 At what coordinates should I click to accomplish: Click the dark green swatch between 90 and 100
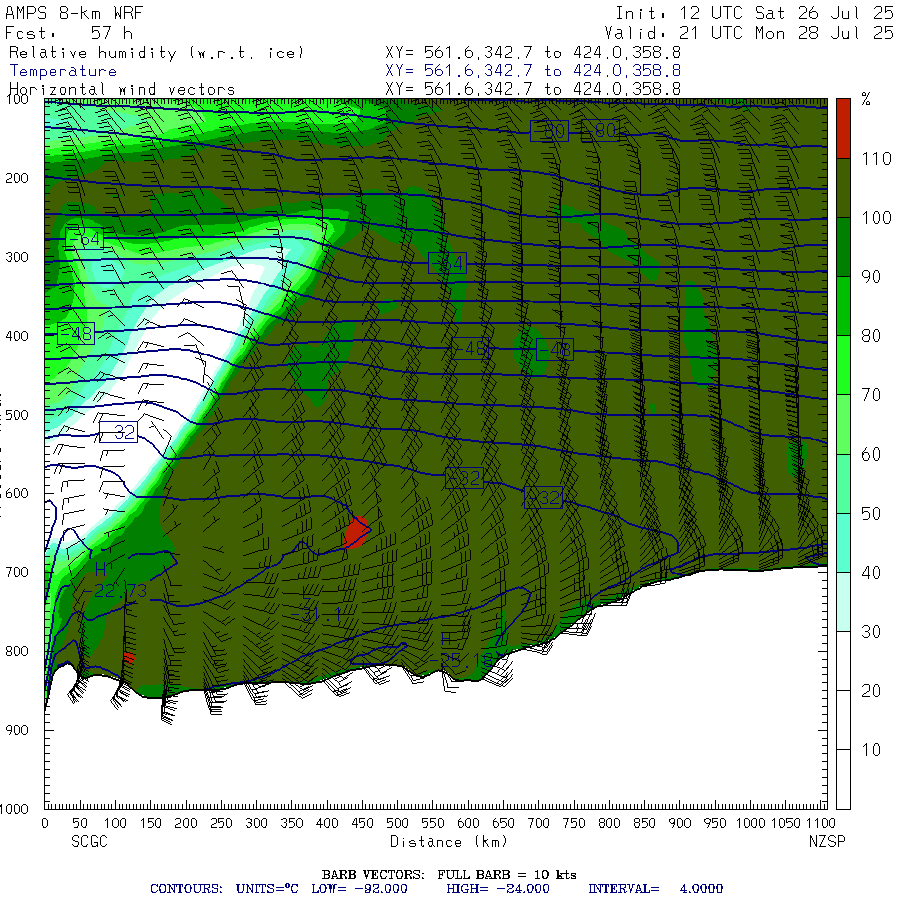(843, 247)
